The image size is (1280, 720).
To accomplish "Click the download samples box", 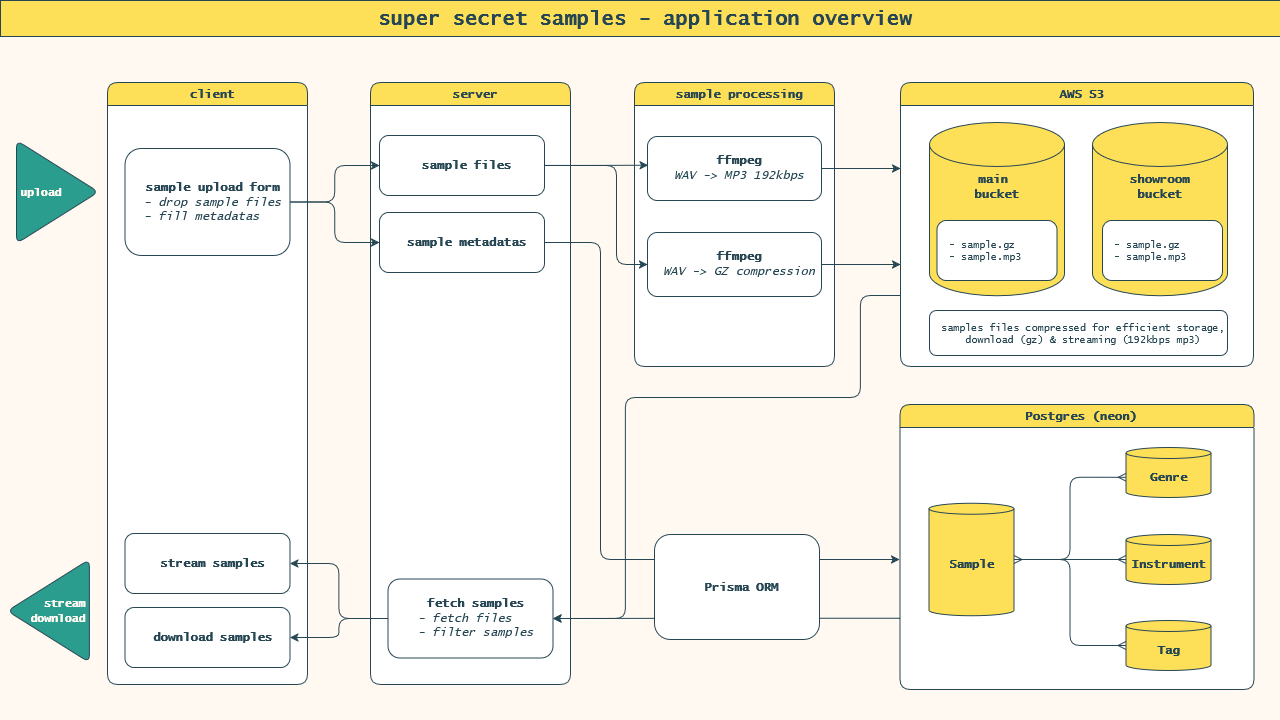I will tap(208, 637).
